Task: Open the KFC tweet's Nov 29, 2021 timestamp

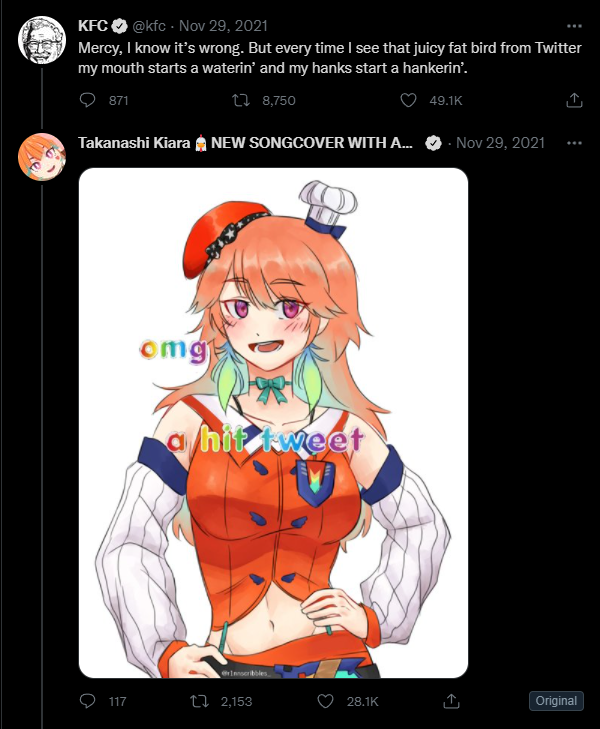Action: pyautogui.click(x=223, y=26)
